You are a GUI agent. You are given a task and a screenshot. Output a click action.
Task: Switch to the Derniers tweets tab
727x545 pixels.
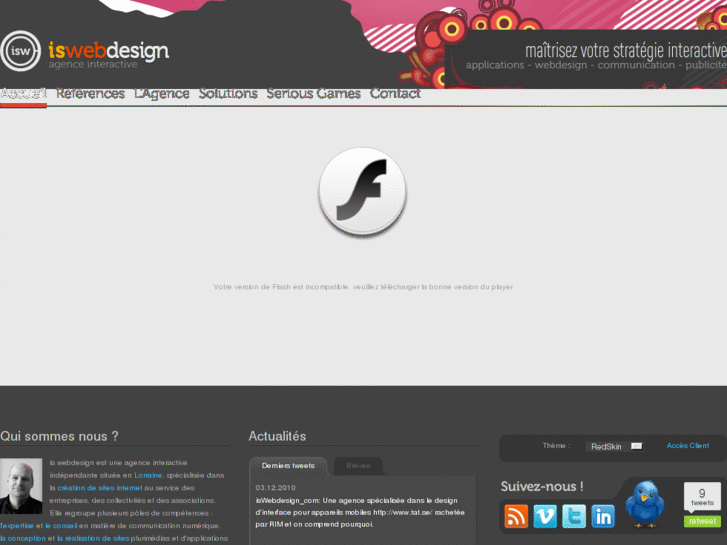click(288, 466)
